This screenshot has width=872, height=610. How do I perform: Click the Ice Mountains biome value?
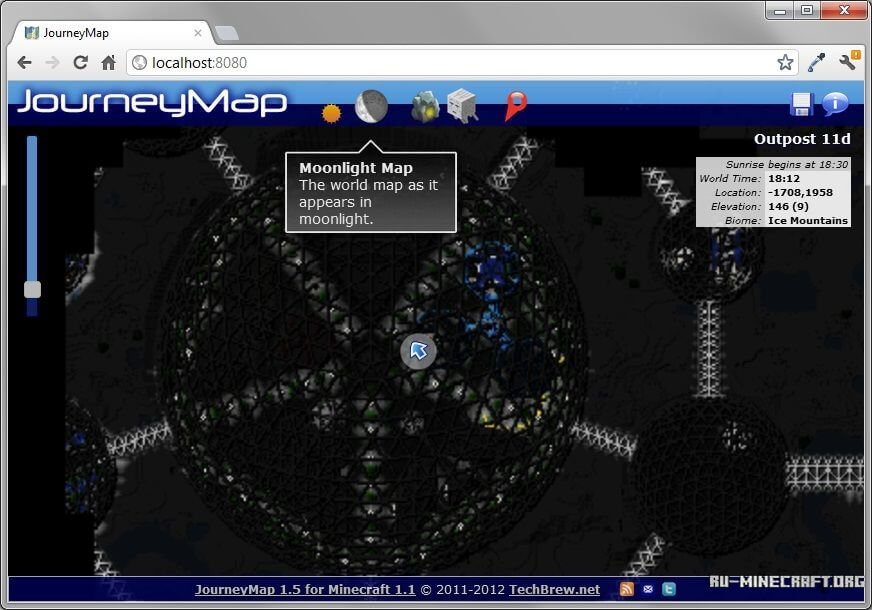tap(807, 221)
